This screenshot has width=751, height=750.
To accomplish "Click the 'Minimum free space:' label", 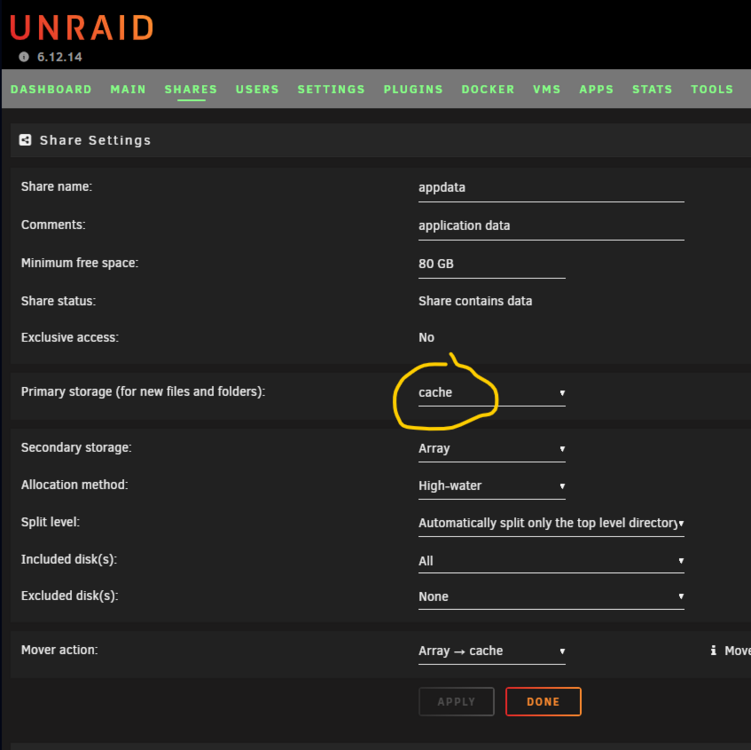I will pyautogui.click(x=80, y=263).
